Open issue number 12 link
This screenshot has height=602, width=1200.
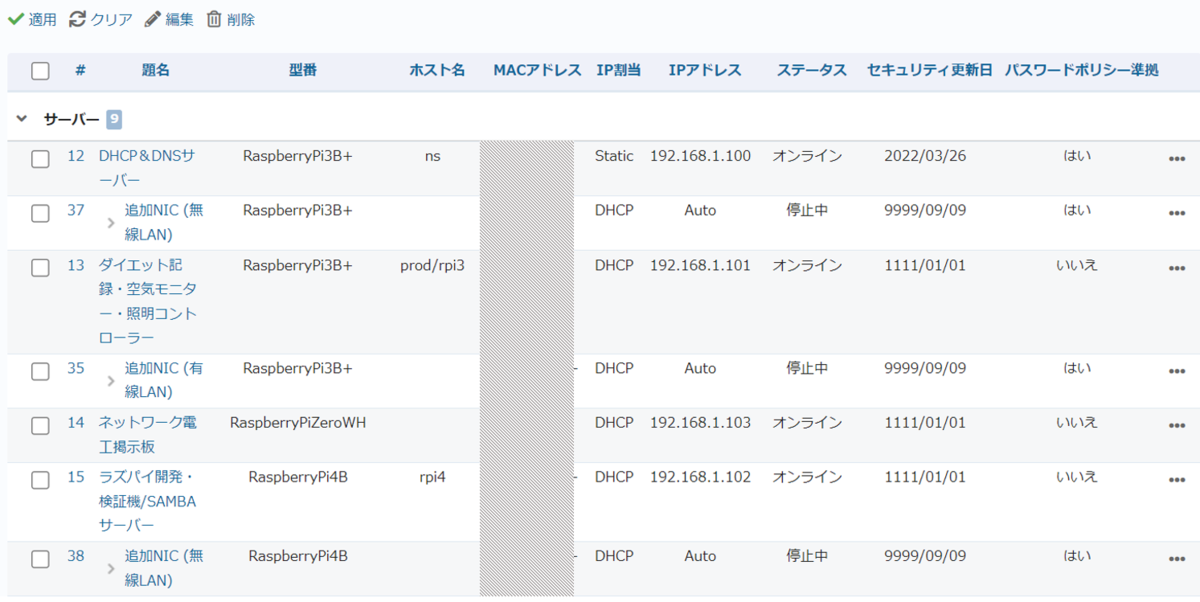pyautogui.click(x=76, y=156)
